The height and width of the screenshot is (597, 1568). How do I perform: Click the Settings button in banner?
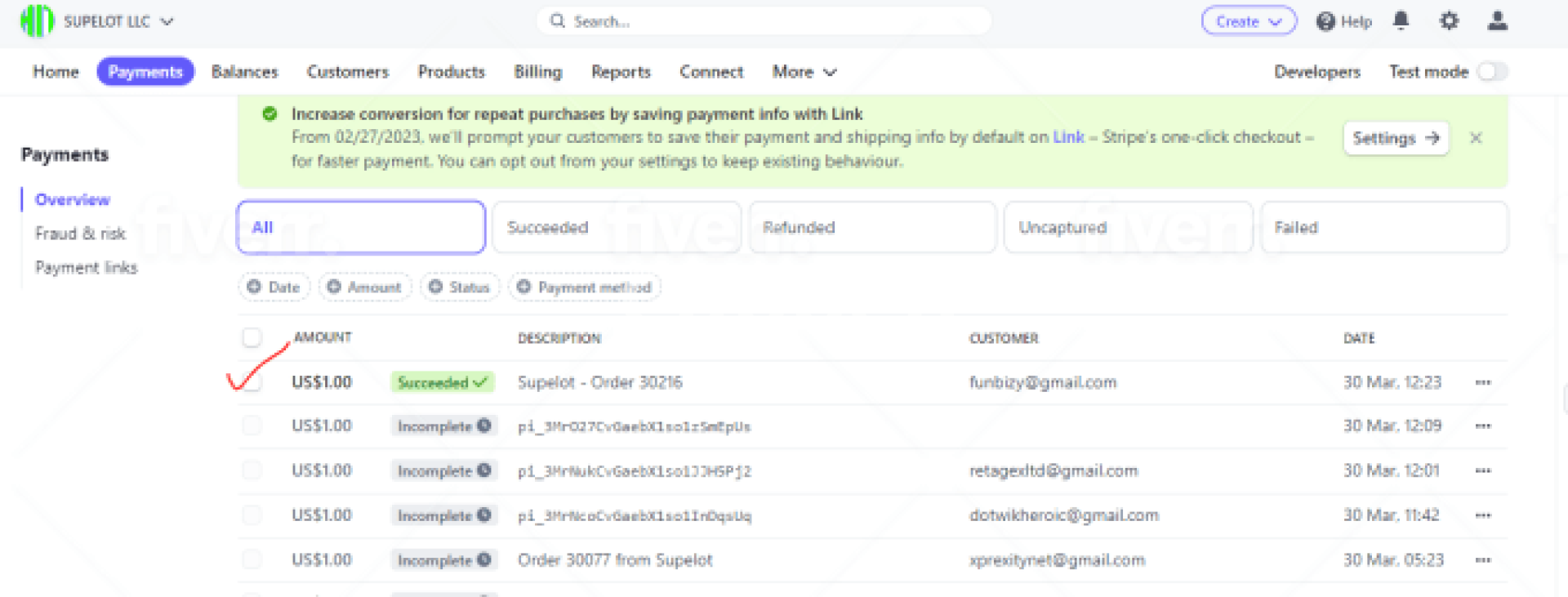(1395, 138)
